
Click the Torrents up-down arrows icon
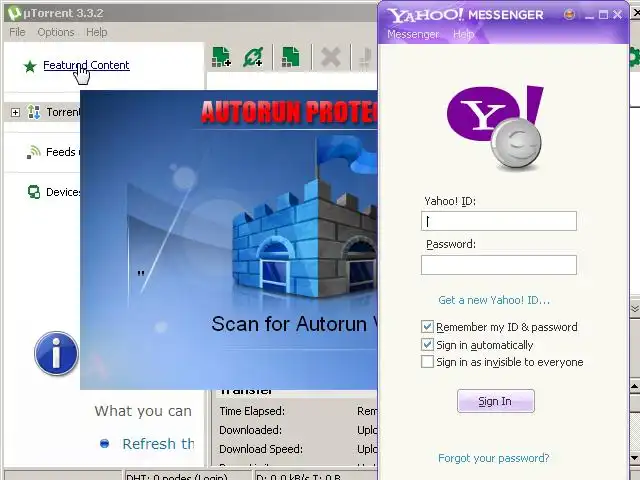click(x=33, y=112)
